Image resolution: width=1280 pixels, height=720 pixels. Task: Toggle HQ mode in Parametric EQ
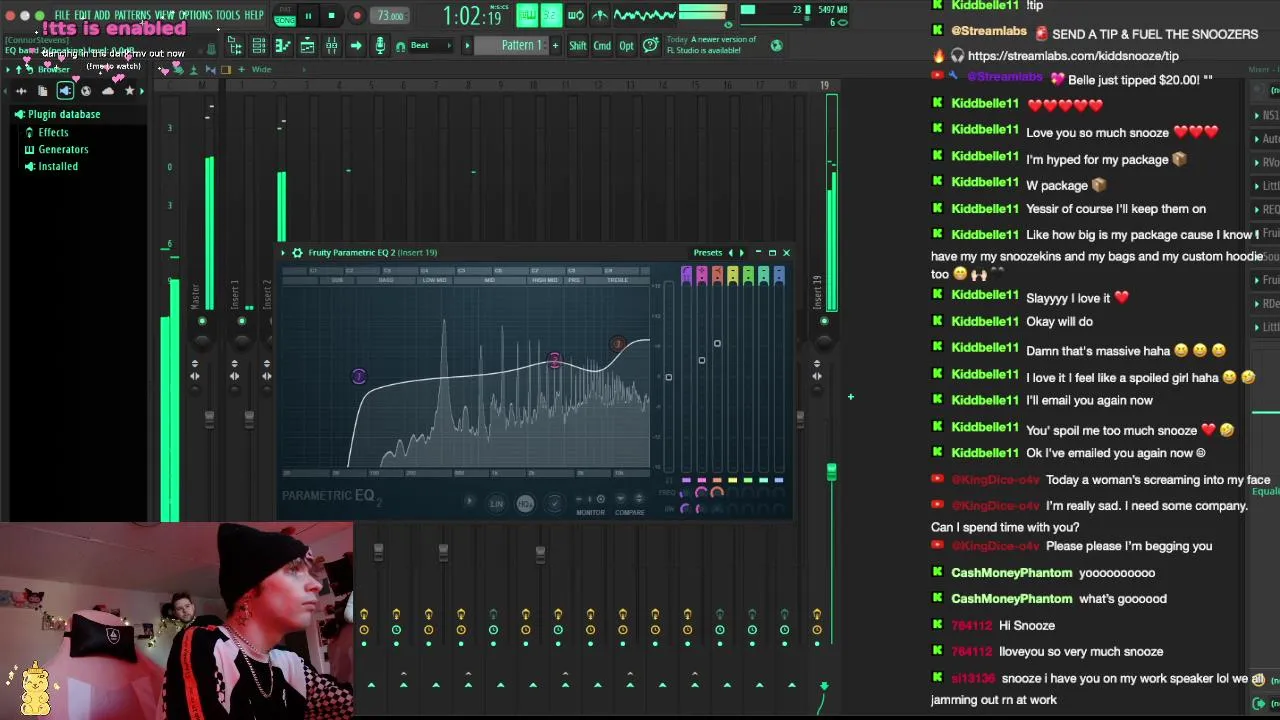tap(525, 504)
